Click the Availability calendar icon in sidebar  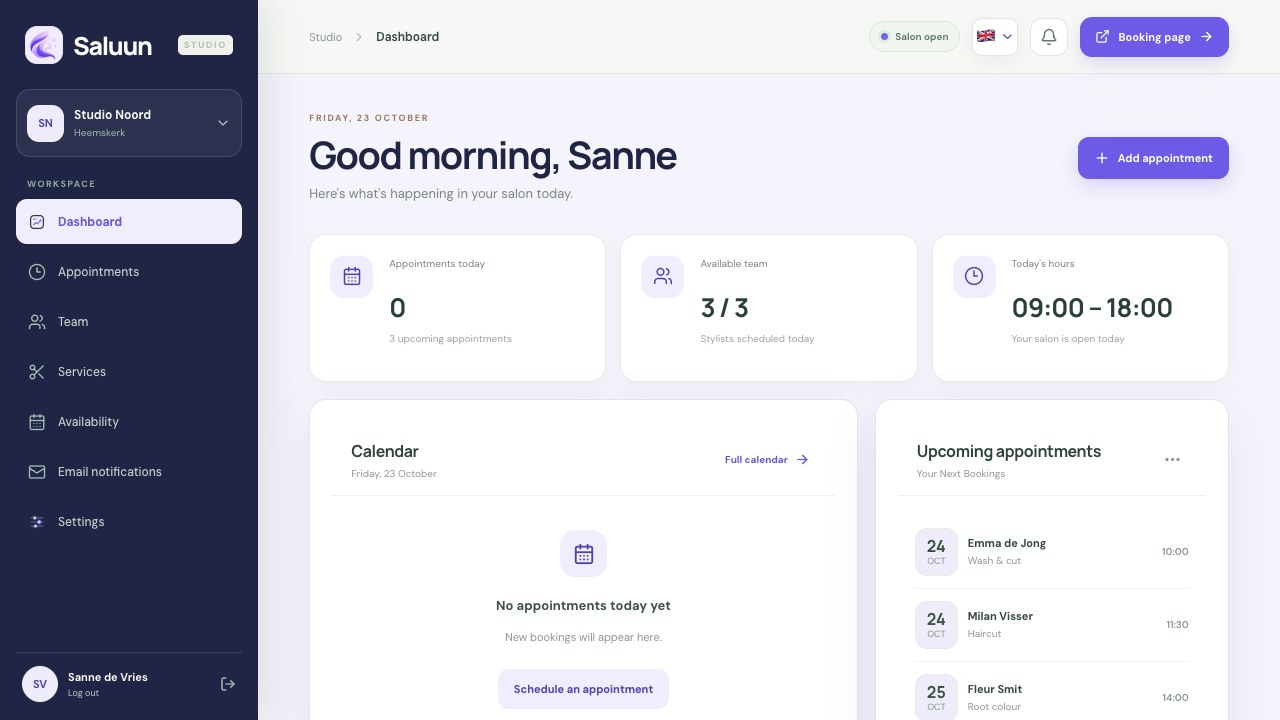37,422
